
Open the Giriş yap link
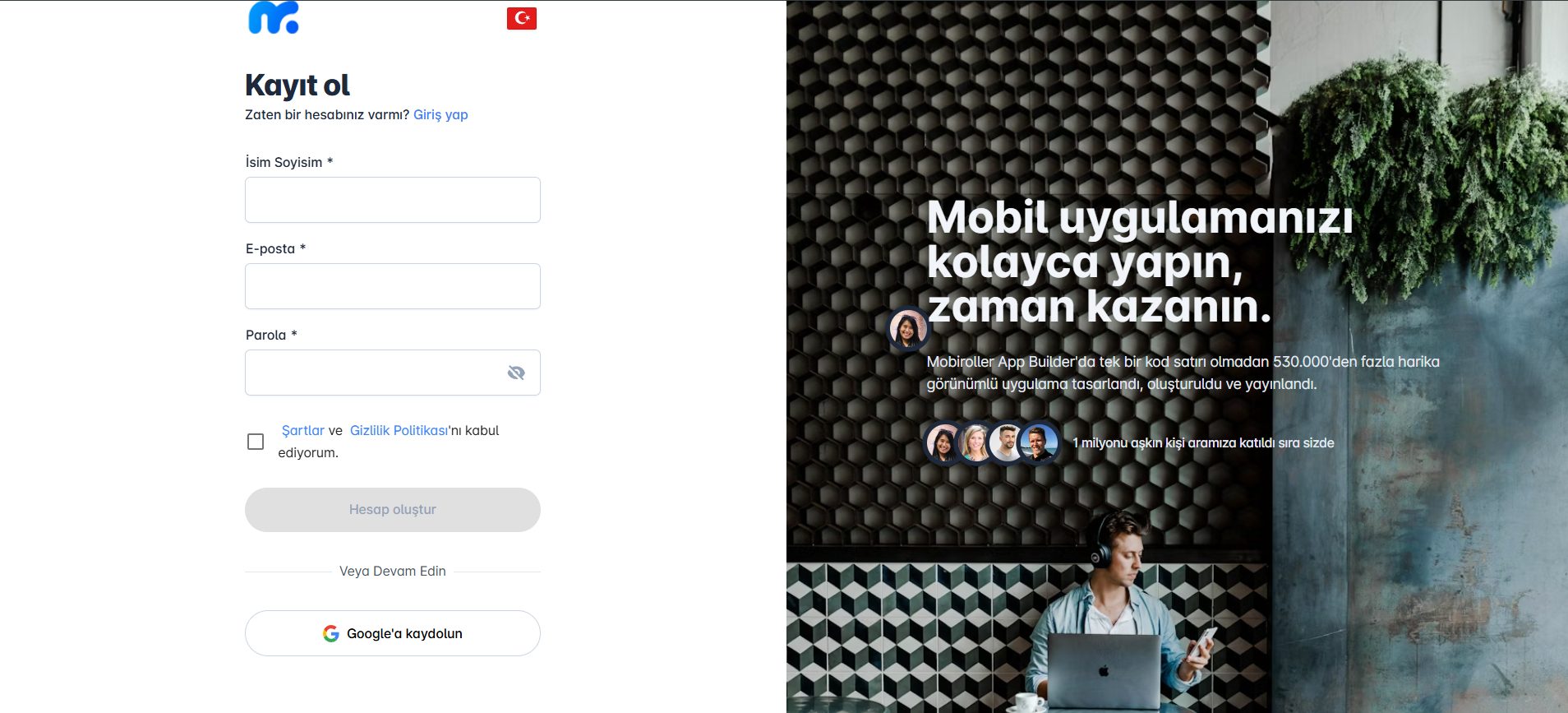(x=440, y=114)
